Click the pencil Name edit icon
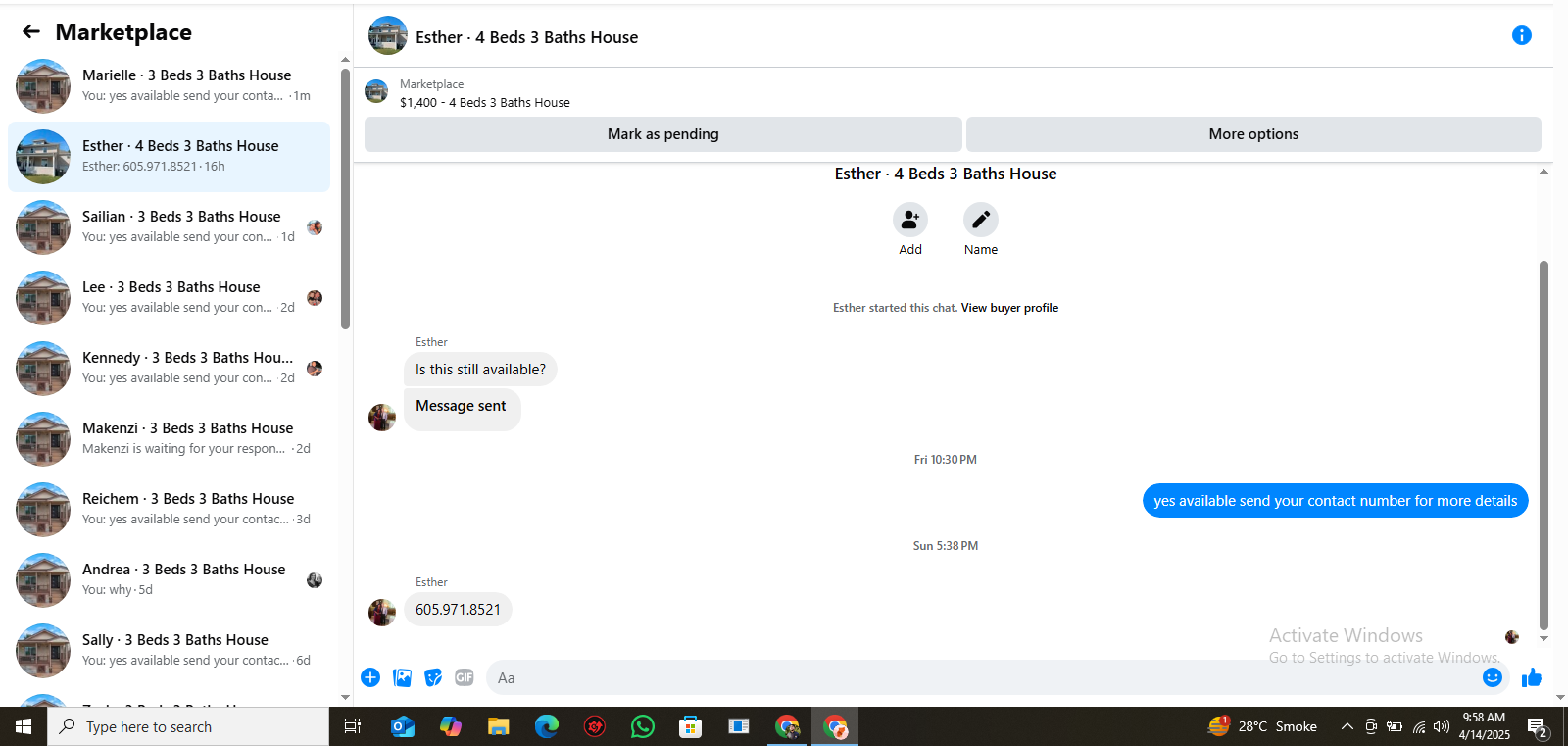1568x746 pixels. click(981, 220)
